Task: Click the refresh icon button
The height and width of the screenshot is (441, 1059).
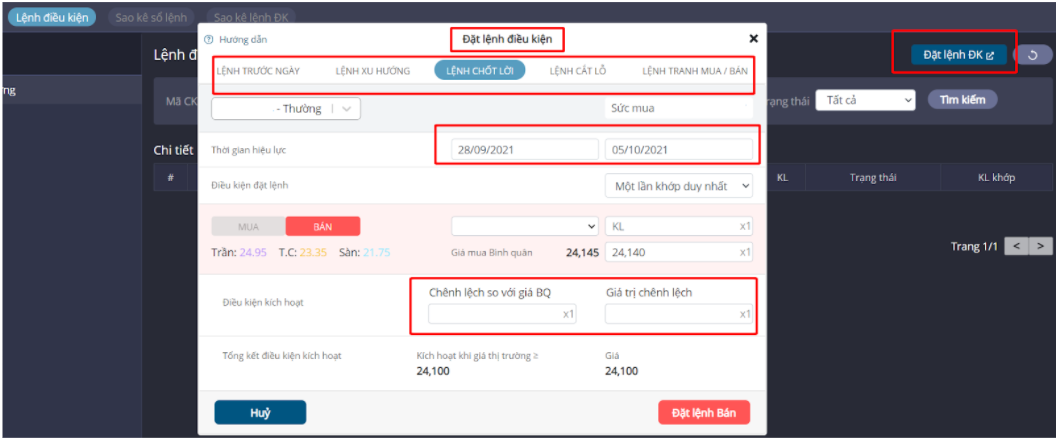Action: coord(1033,55)
